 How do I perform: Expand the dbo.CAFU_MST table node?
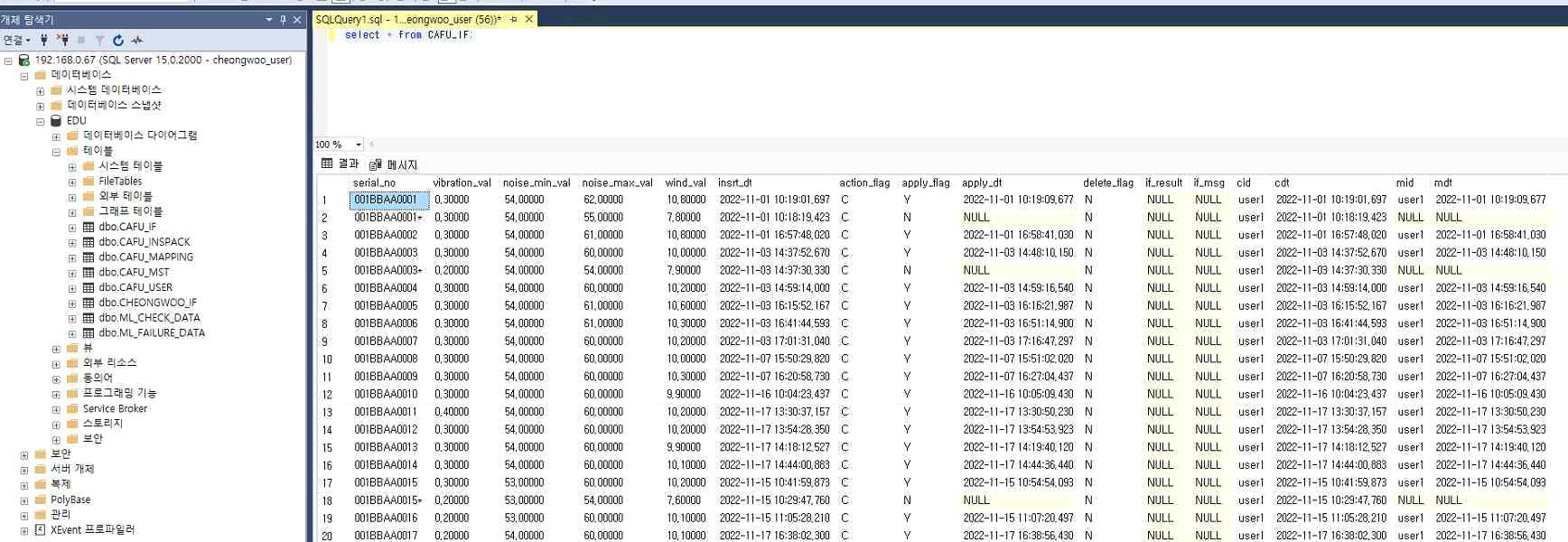pyautogui.click(x=72, y=273)
